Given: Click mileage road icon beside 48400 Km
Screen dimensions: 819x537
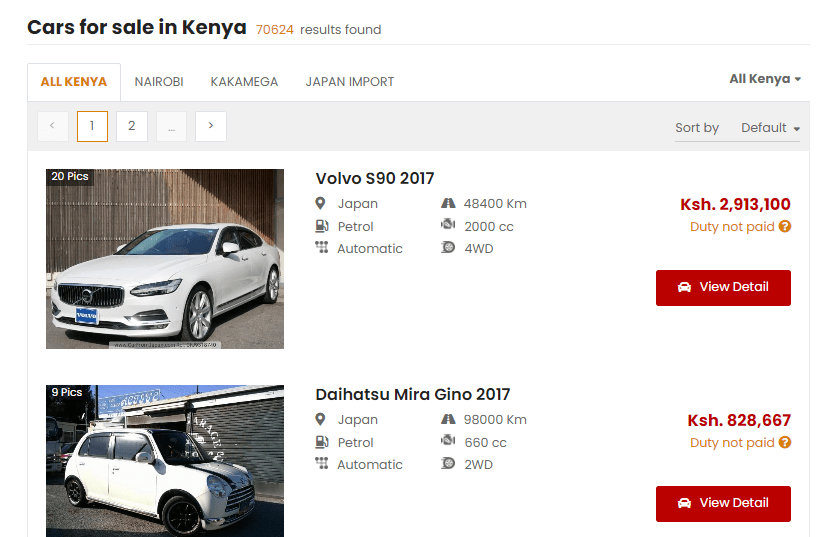Looking at the screenshot, I should pos(448,203).
